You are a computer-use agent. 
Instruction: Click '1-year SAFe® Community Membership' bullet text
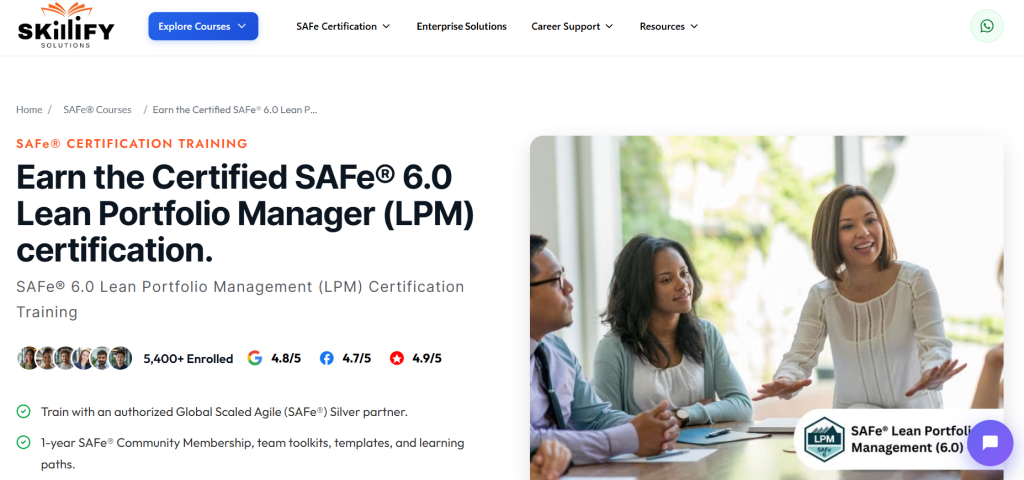(x=252, y=453)
